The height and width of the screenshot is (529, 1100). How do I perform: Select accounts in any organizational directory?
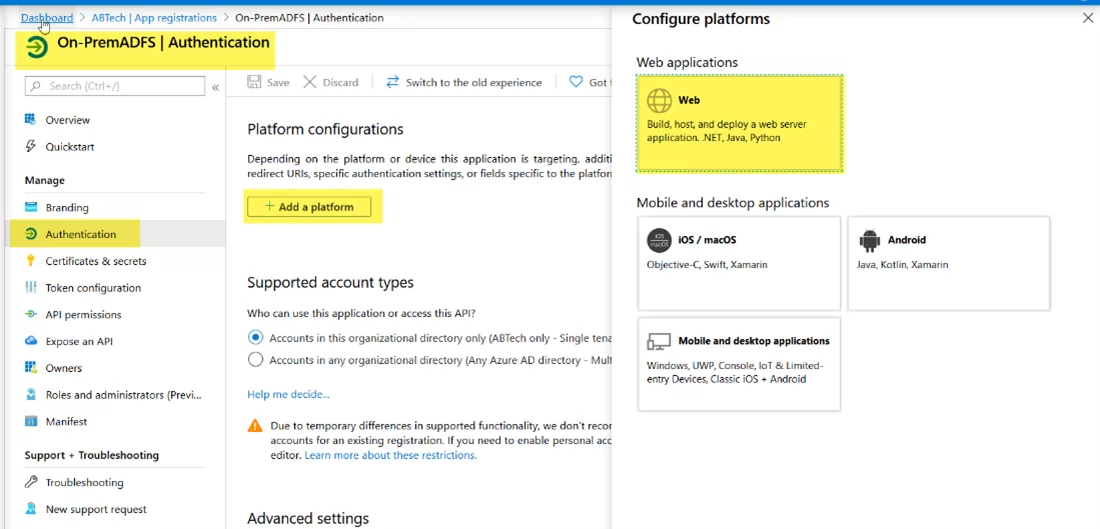(256, 360)
